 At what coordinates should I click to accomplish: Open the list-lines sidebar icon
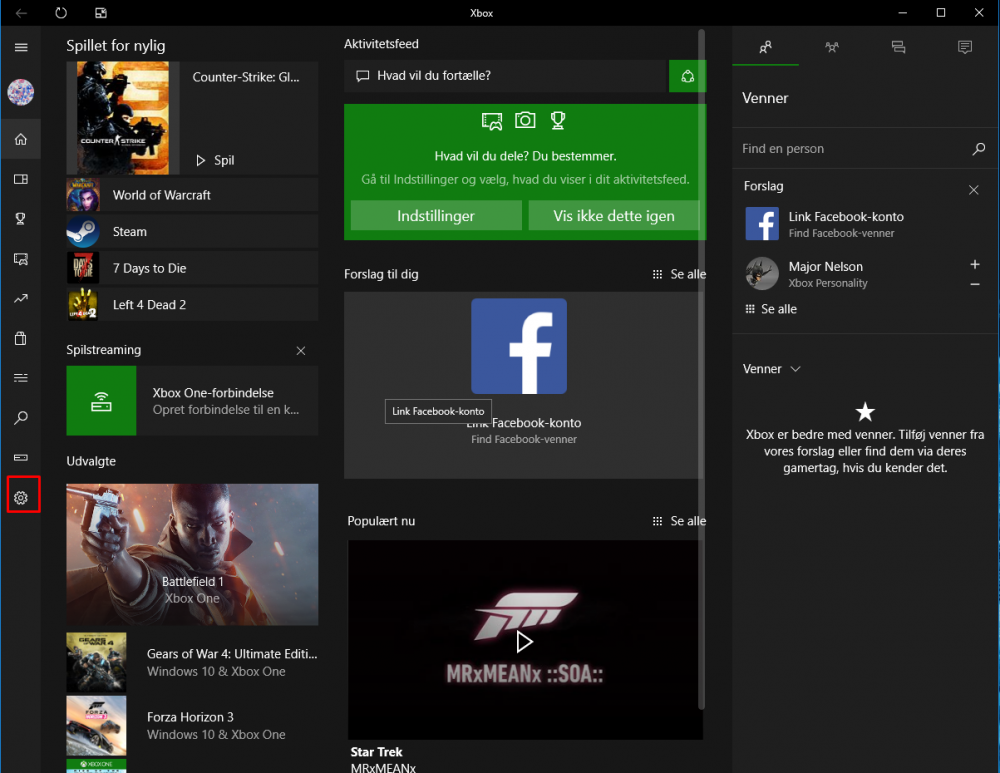point(21,378)
